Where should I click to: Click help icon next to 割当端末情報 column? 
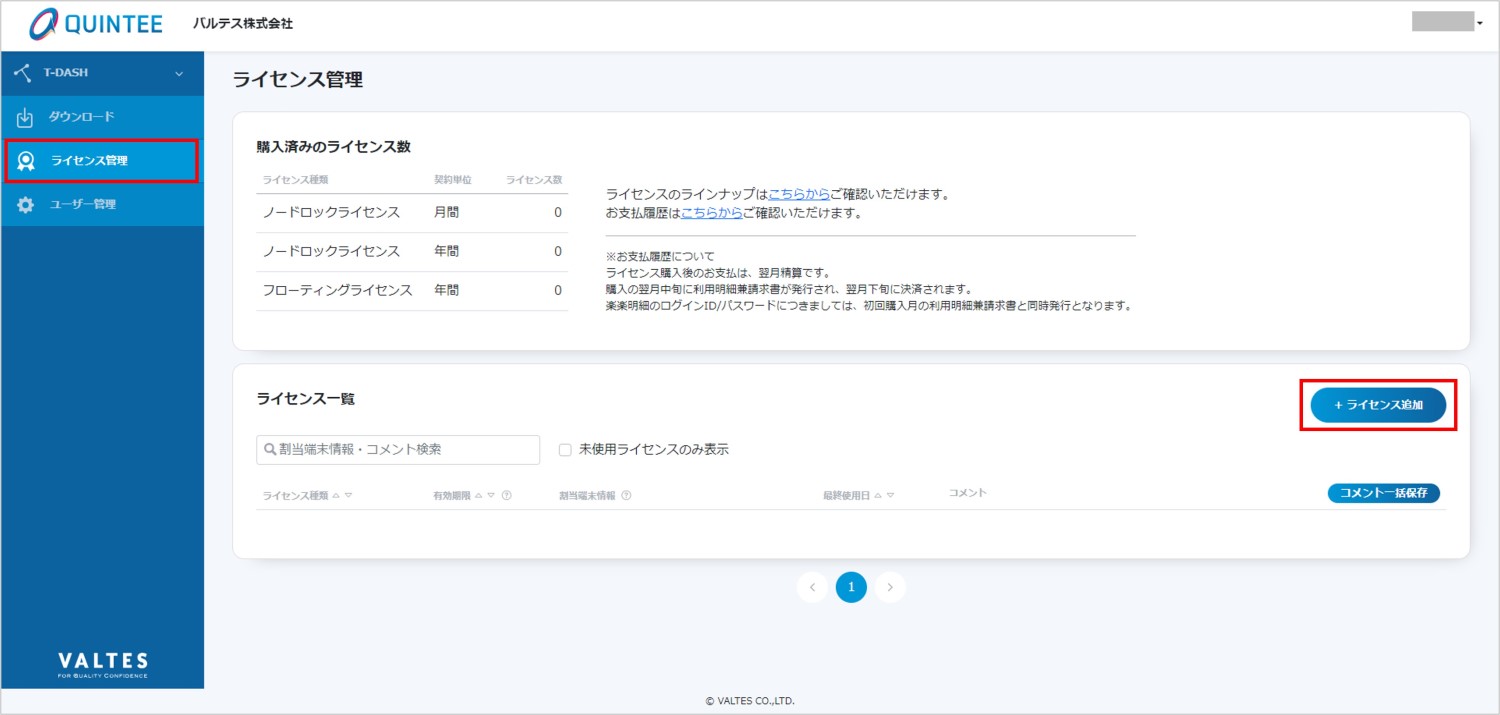pyautogui.click(x=626, y=495)
